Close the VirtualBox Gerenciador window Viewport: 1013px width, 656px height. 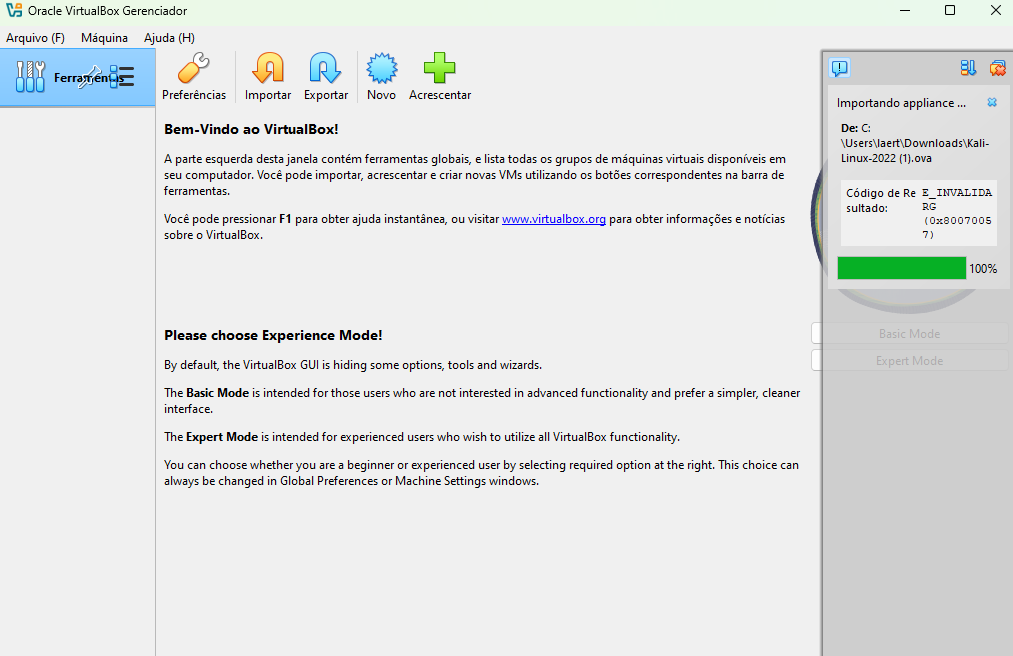(x=996, y=10)
